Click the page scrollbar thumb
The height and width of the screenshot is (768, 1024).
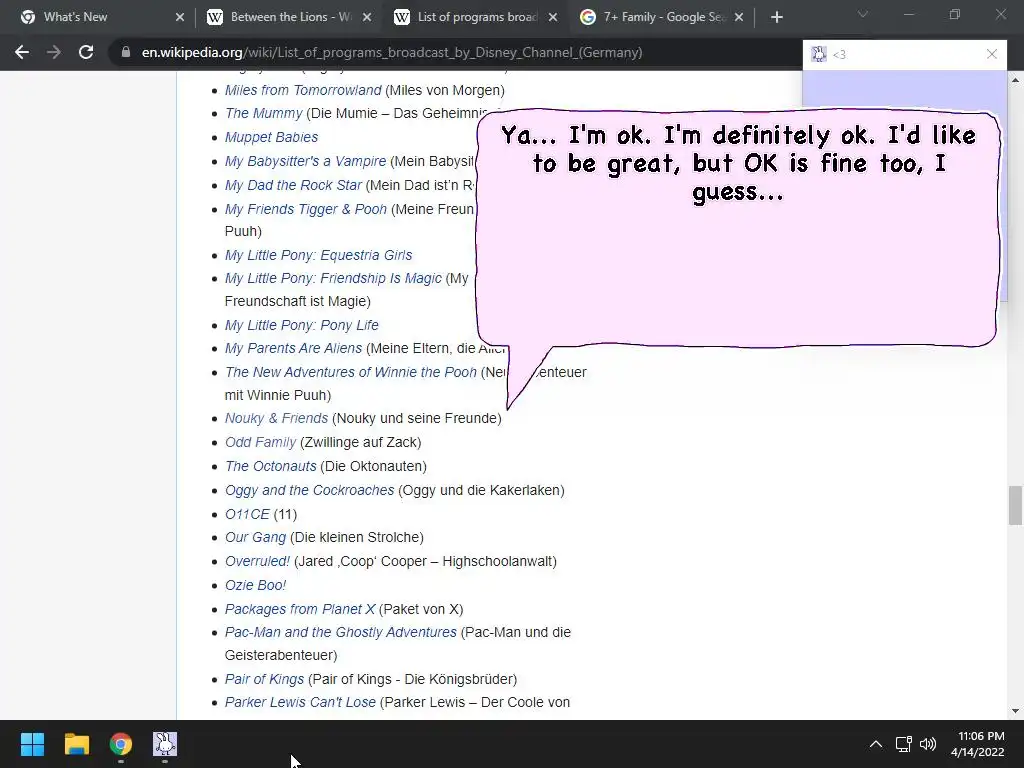pos(1015,505)
